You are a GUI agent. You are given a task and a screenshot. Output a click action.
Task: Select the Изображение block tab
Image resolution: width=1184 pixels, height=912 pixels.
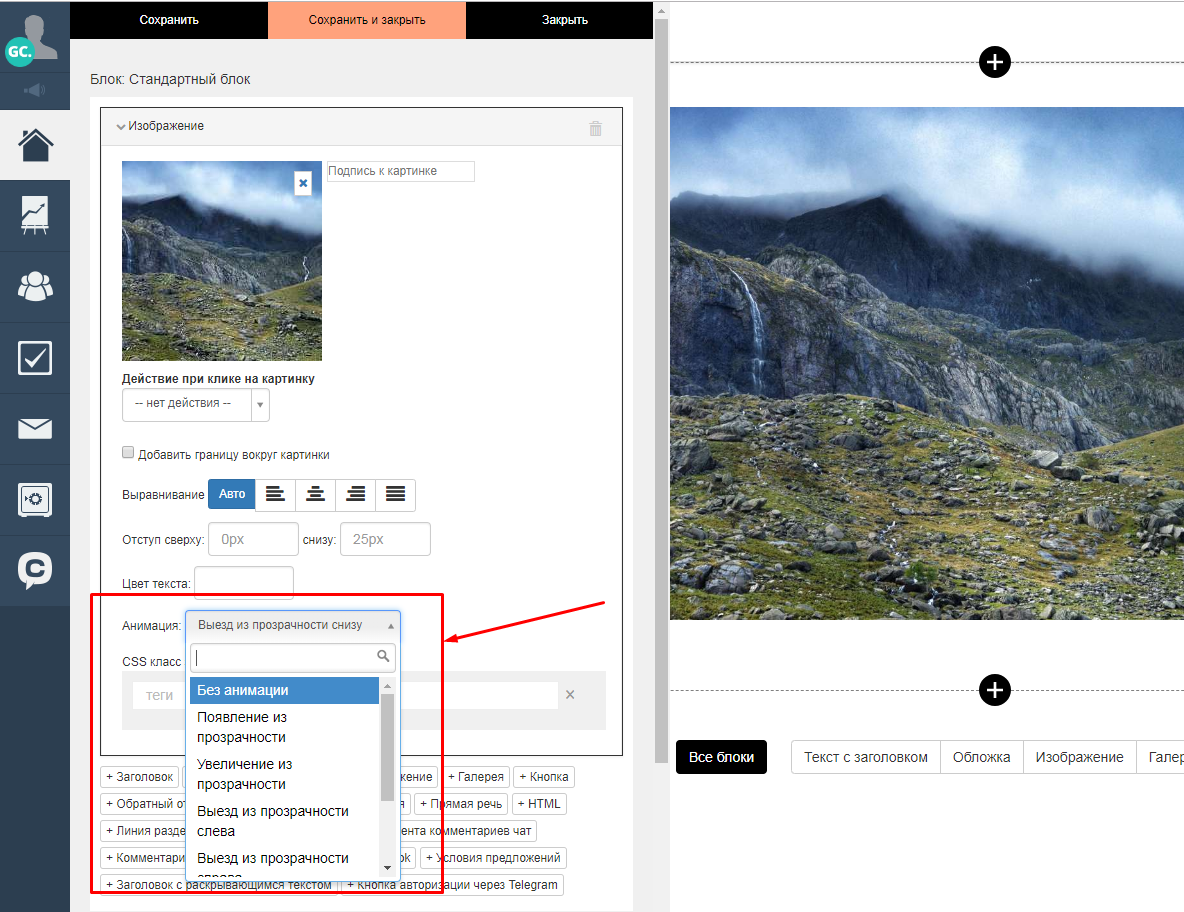click(1080, 756)
